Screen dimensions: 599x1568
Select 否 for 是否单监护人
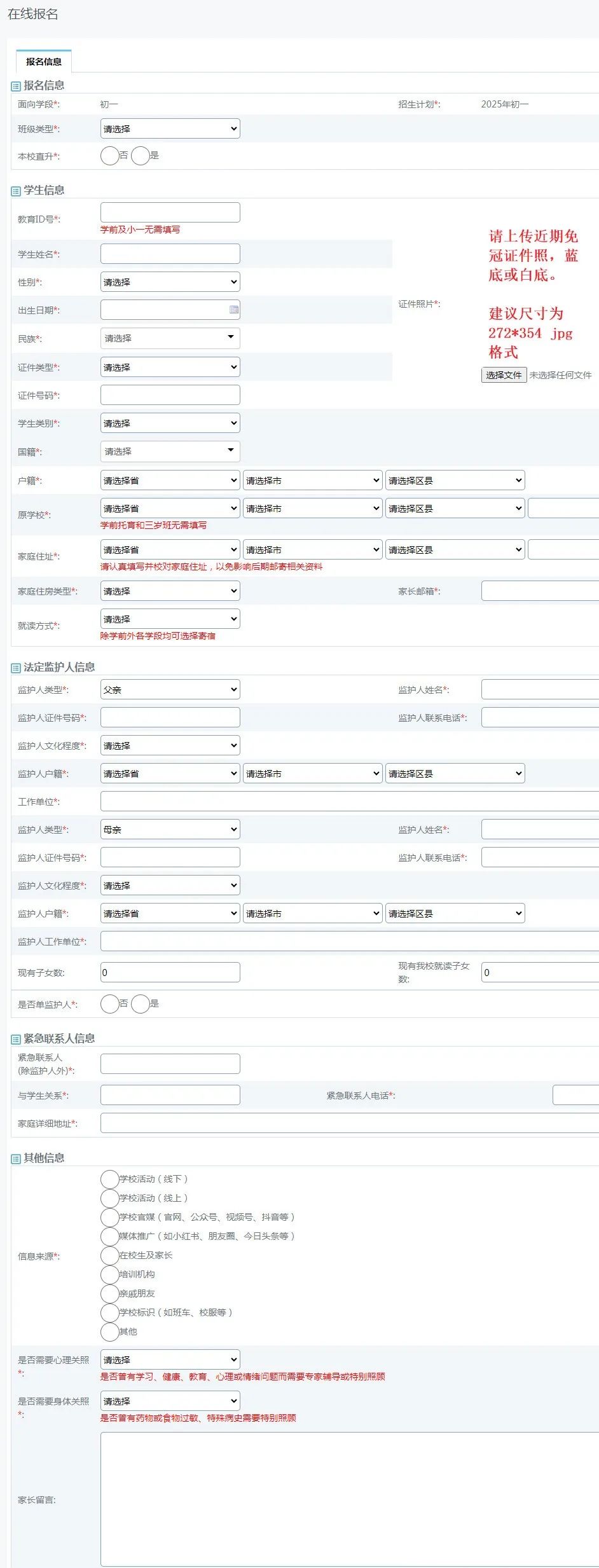point(110,1004)
